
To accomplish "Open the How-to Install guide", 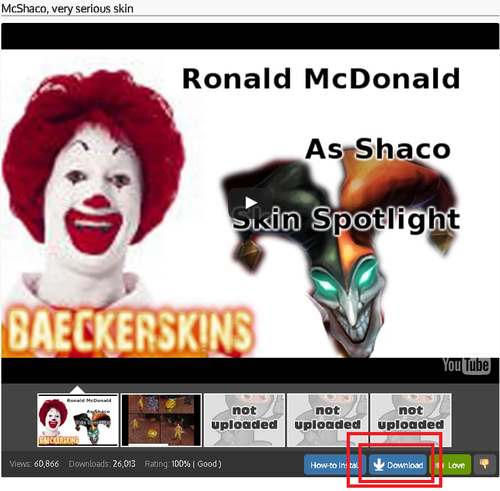I will tap(335, 465).
